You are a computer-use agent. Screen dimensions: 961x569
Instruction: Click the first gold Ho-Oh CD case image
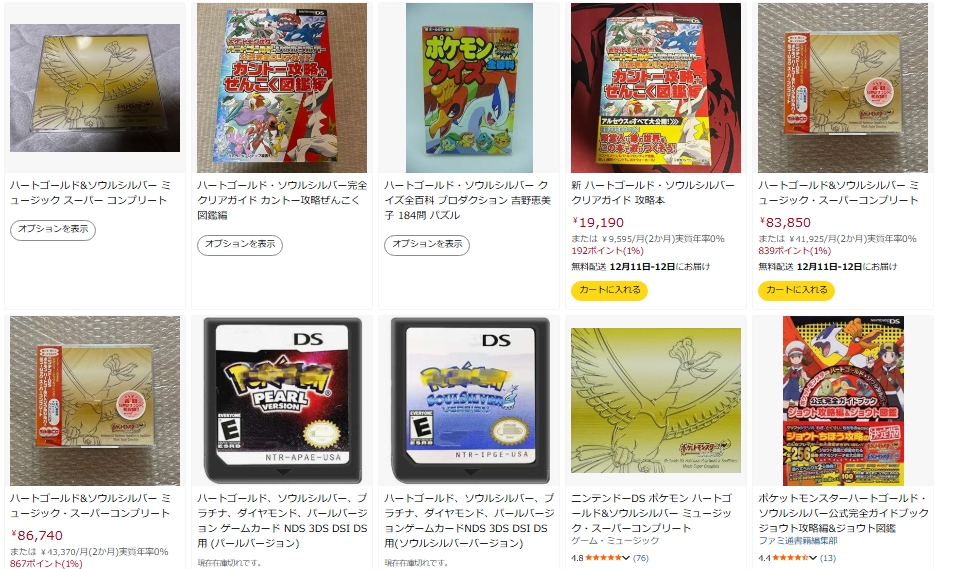(x=95, y=88)
